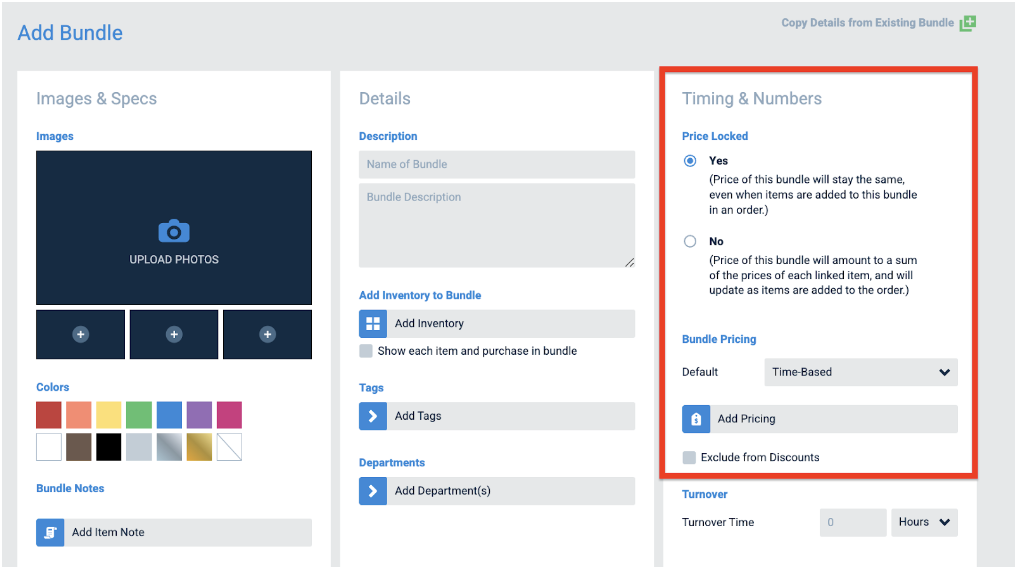Viewport: 1018px width, 570px height.
Task: Click the price tag icon beside Add Pricing
Action: [696, 419]
